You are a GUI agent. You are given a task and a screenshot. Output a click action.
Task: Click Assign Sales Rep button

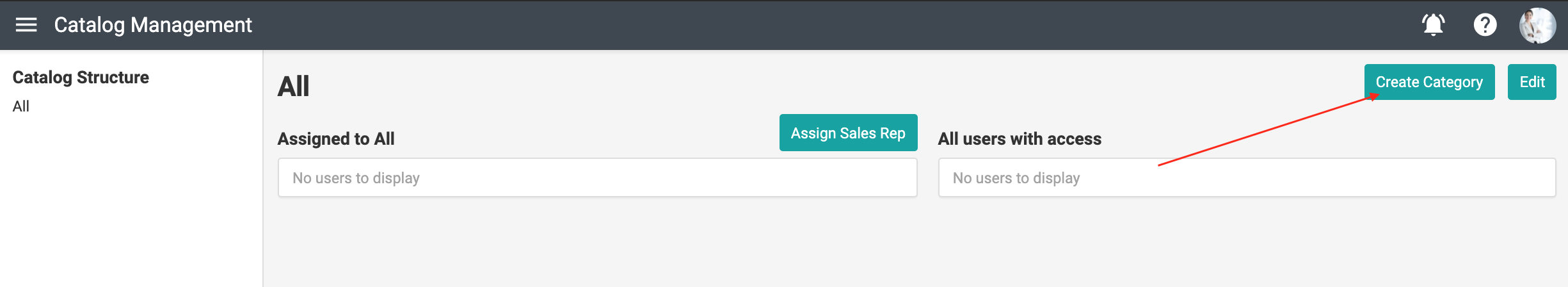tap(848, 133)
